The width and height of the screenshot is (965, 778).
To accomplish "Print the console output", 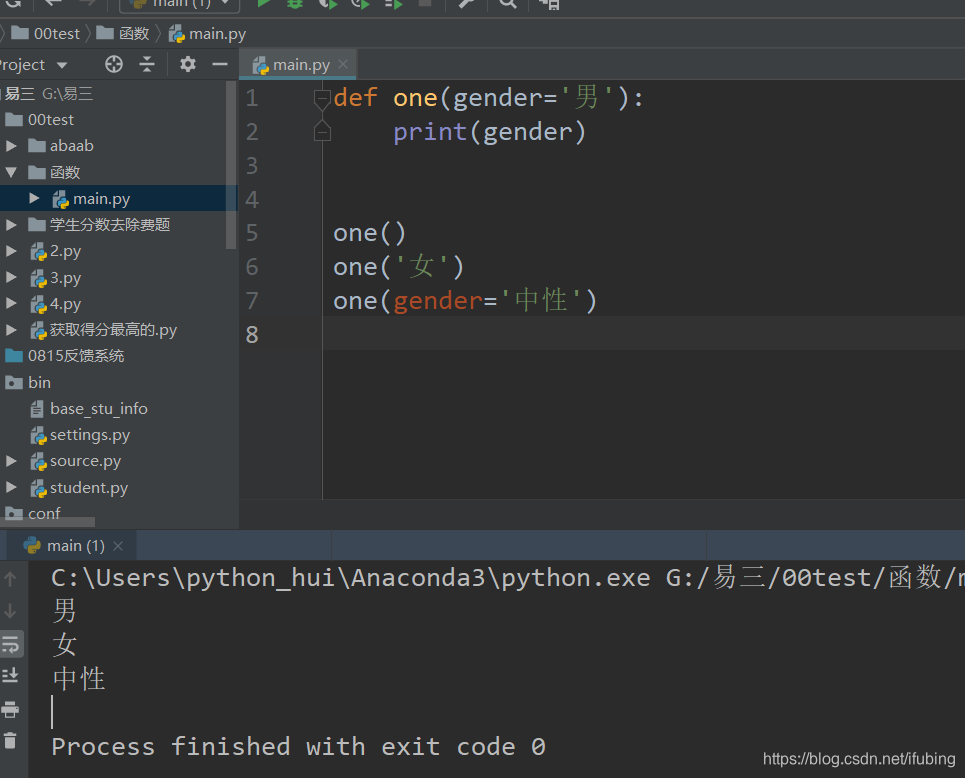I will [x=10, y=710].
